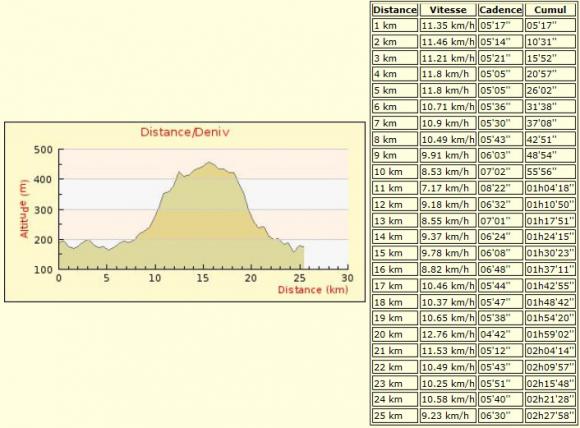Click the 05'36'' cadence cell

[x=500, y=107]
